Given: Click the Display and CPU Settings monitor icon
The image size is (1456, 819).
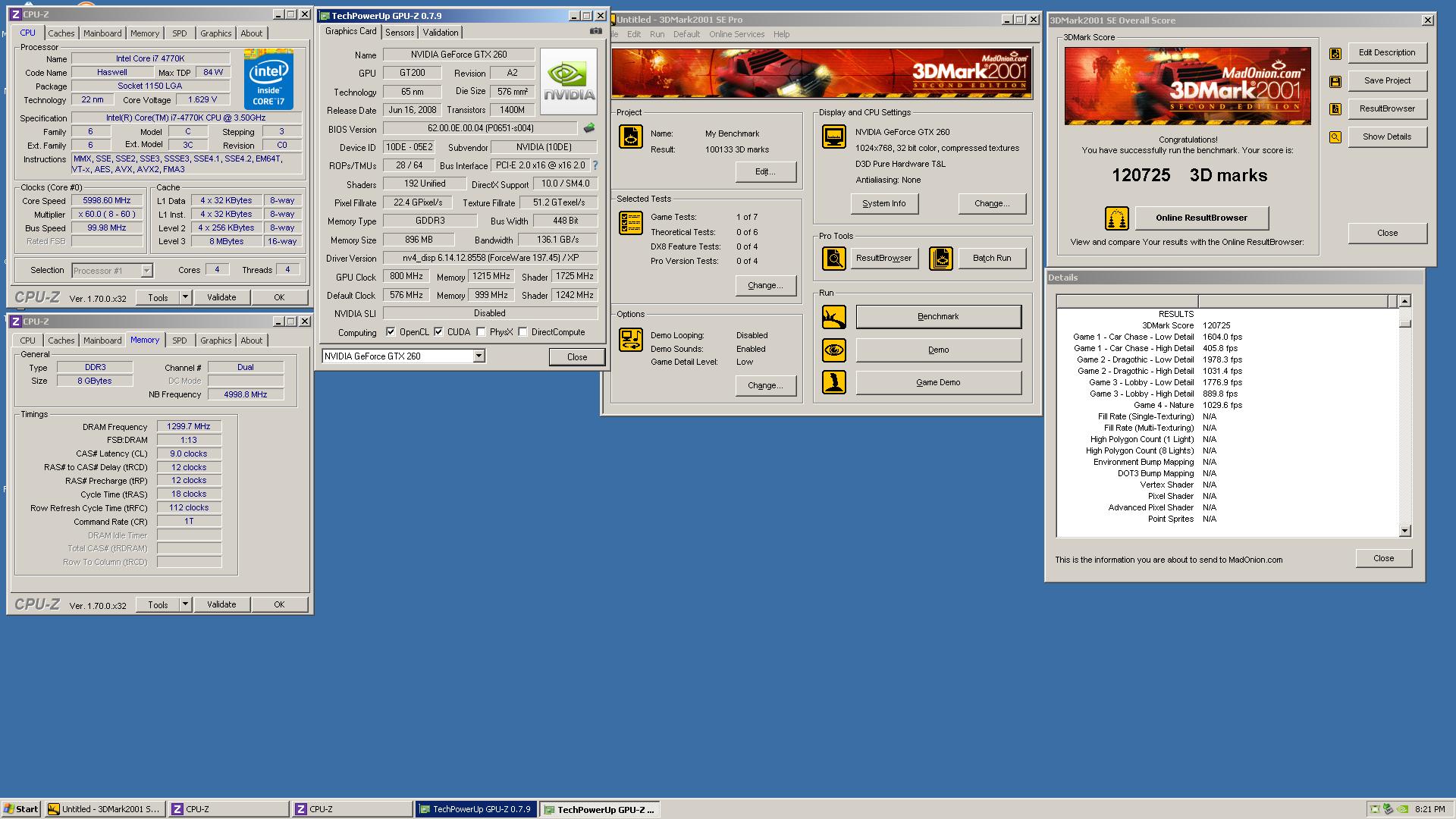Looking at the screenshot, I should pyautogui.click(x=834, y=137).
